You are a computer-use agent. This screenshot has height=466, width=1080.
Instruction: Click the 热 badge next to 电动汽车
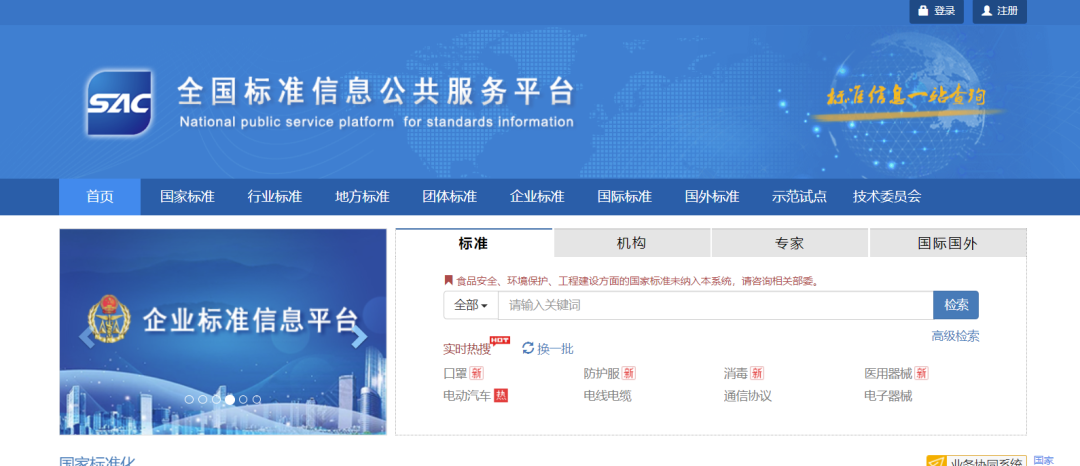click(x=501, y=396)
